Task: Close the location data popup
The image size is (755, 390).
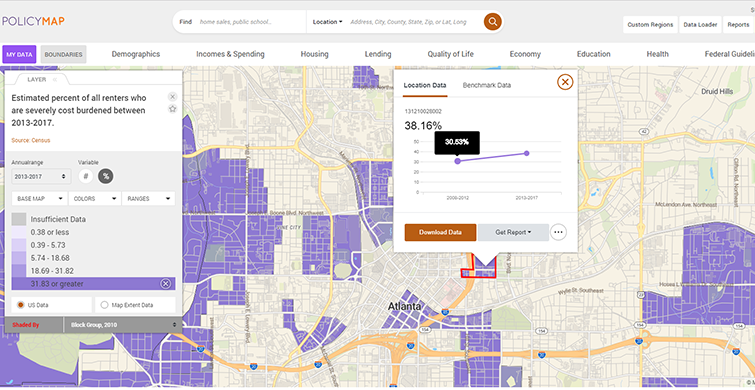Action: point(565,82)
